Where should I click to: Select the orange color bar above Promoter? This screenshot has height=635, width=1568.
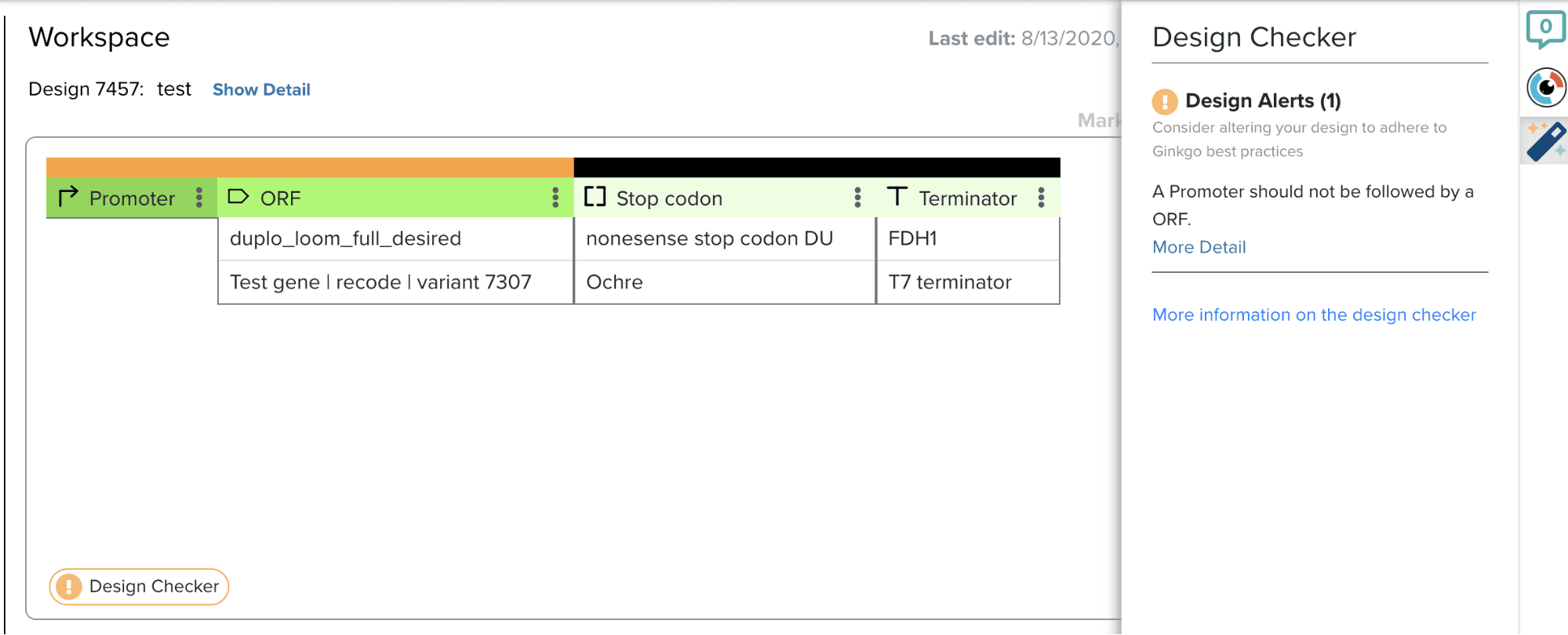(x=310, y=167)
